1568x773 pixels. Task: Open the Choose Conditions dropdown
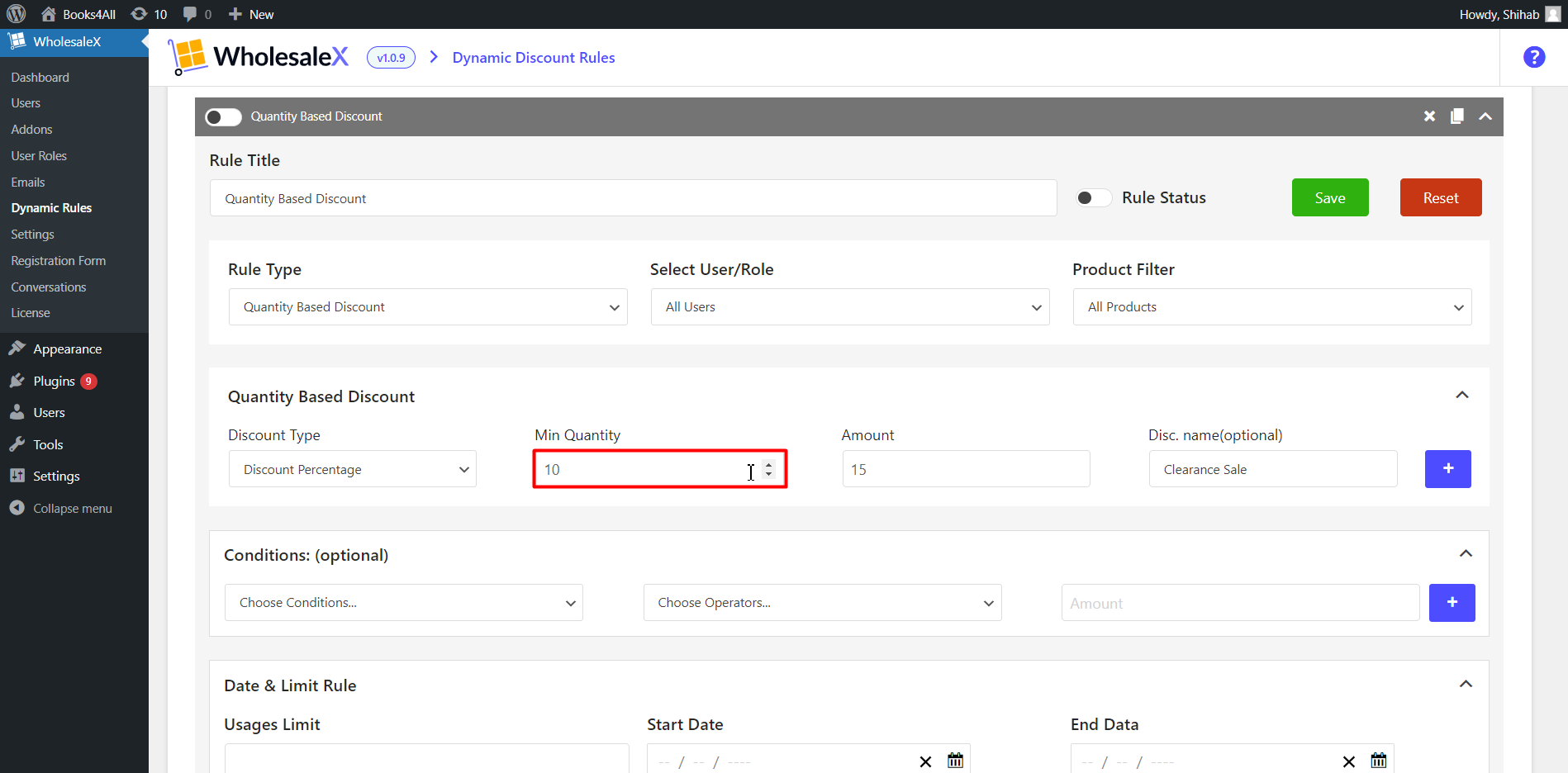[404, 603]
